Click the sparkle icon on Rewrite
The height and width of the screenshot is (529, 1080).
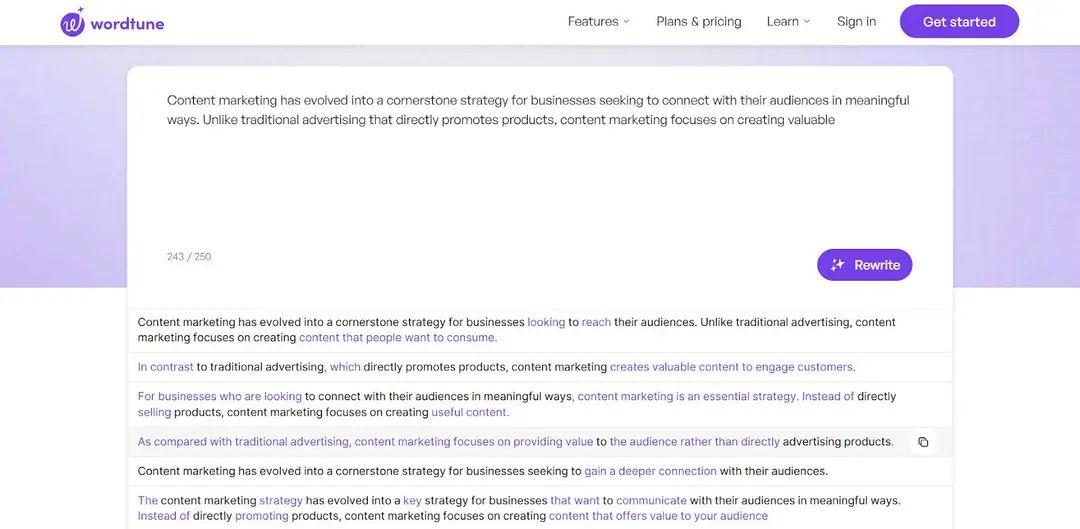click(x=838, y=265)
